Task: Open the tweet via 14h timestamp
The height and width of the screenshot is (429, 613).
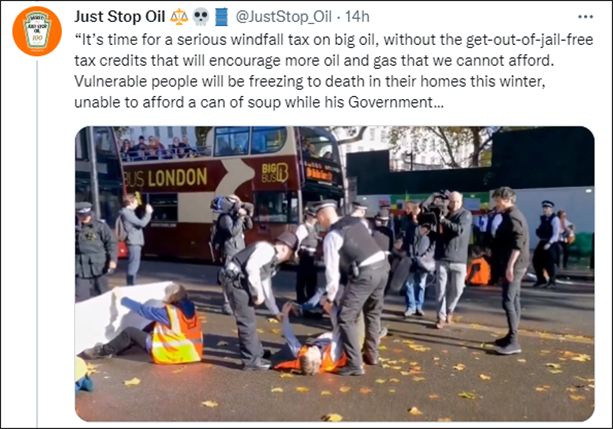Action: [x=357, y=17]
